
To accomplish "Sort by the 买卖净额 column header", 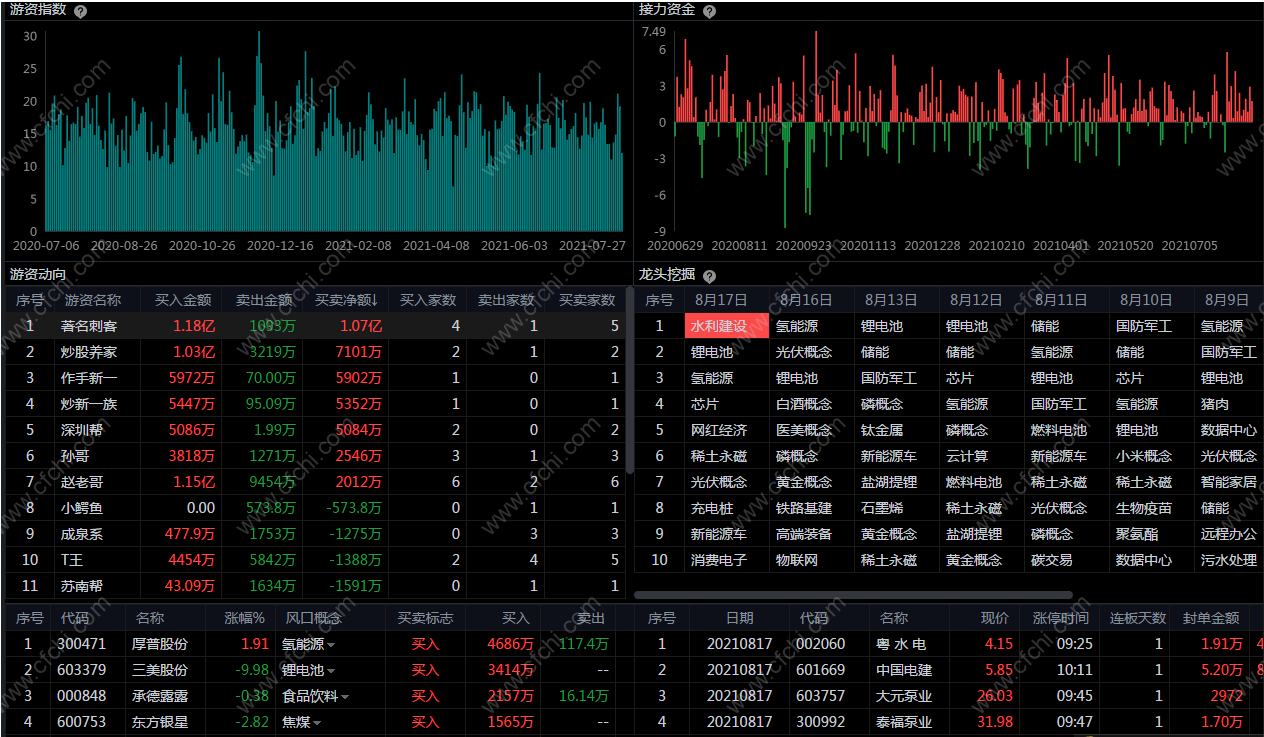I will [346, 300].
